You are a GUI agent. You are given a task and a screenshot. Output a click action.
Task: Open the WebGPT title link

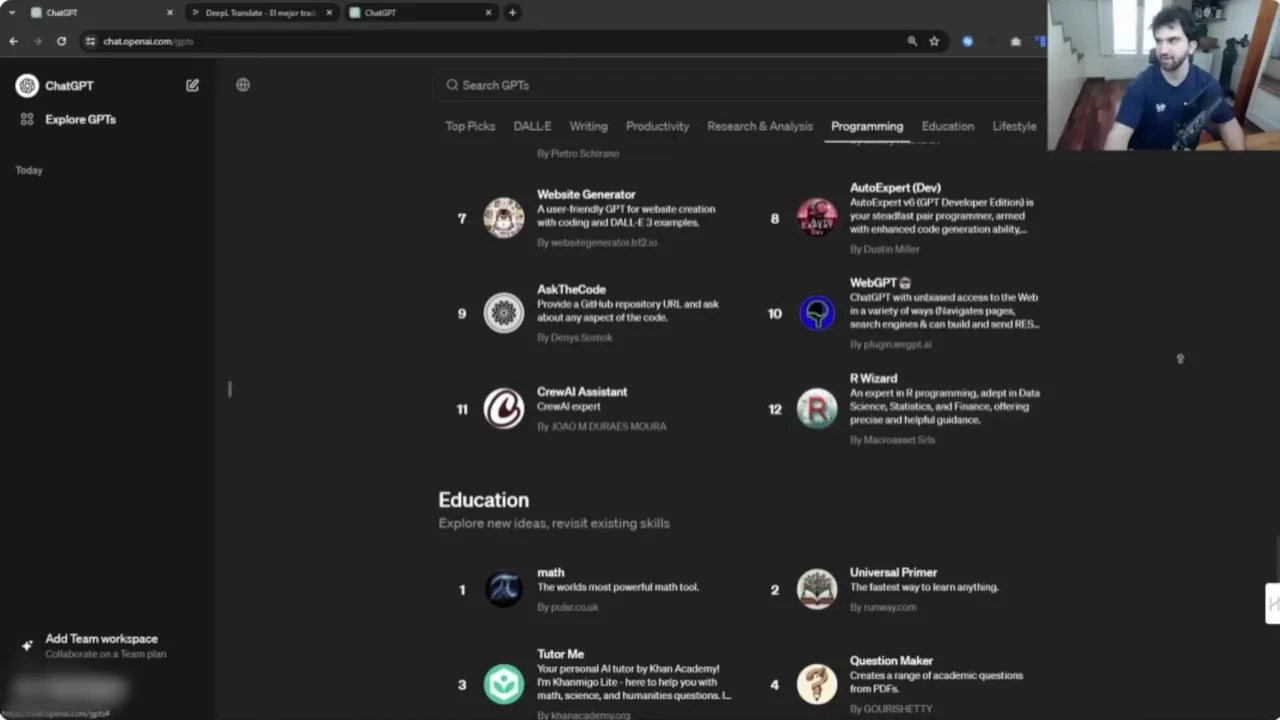coord(880,283)
